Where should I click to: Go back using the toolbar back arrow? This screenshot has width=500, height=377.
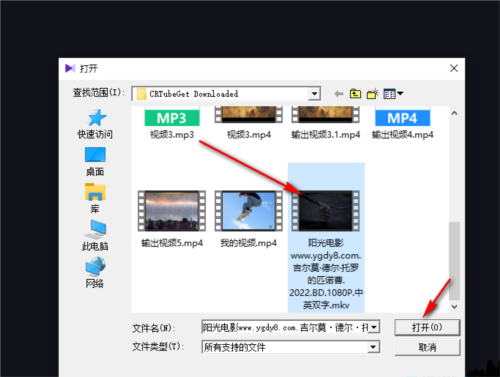point(339,94)
